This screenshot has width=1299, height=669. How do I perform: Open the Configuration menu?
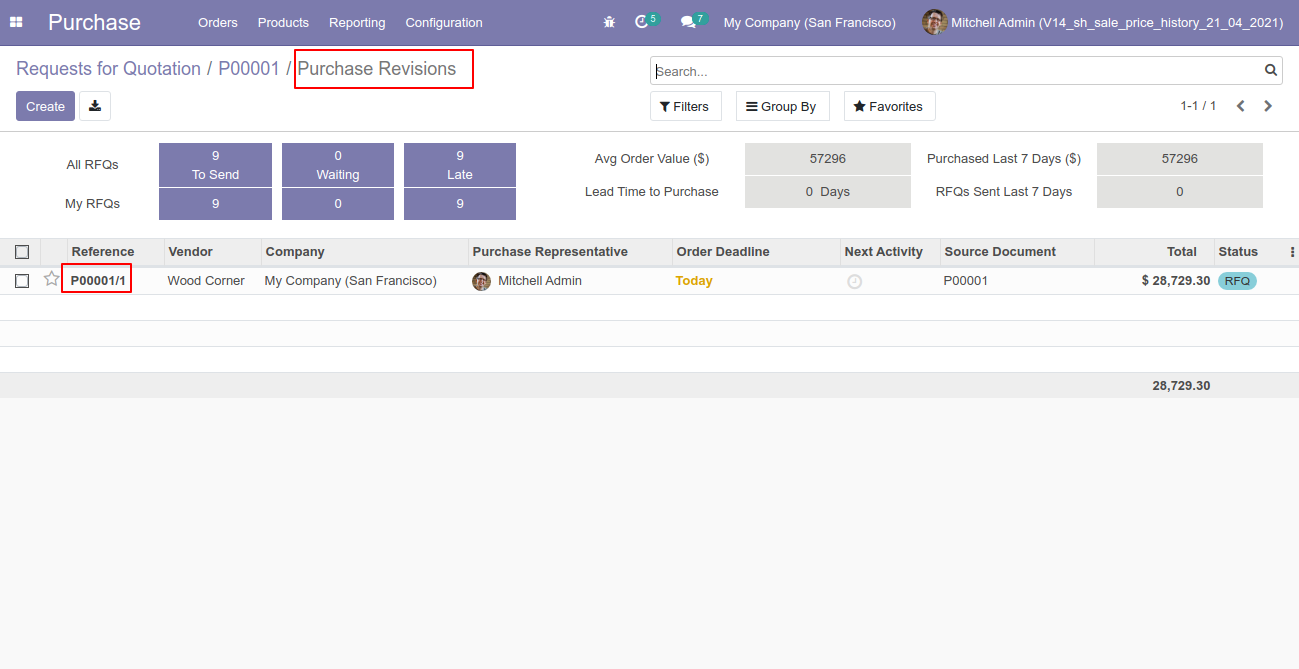point(444,22)
